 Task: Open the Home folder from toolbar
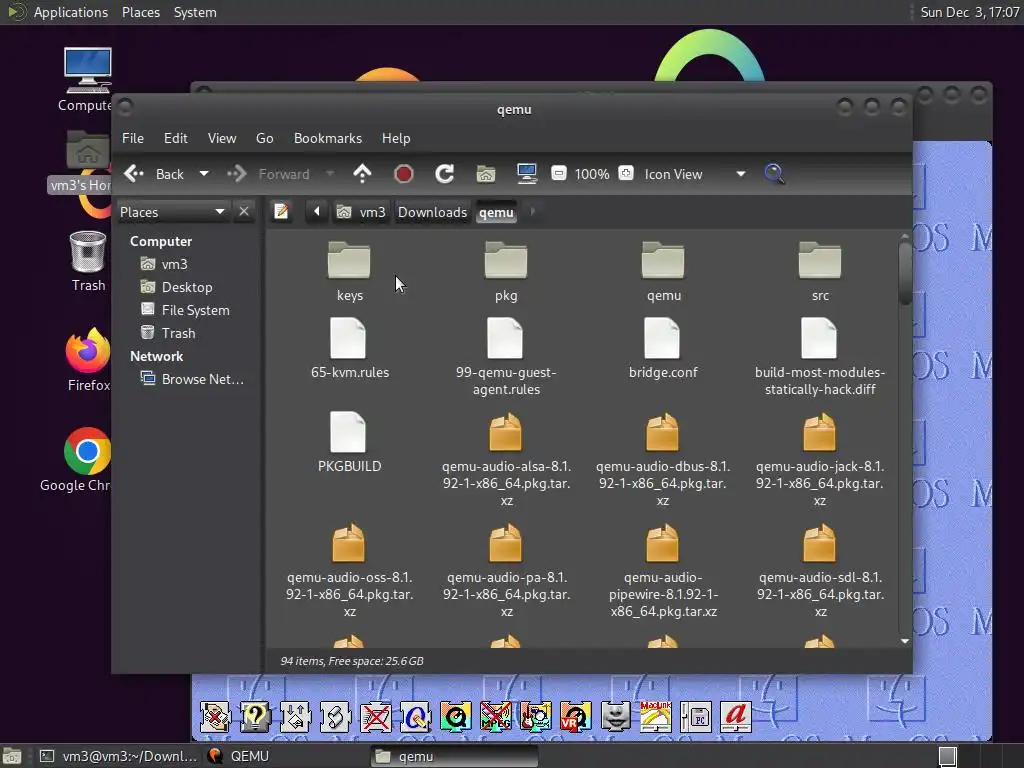[x=486, y=174]
